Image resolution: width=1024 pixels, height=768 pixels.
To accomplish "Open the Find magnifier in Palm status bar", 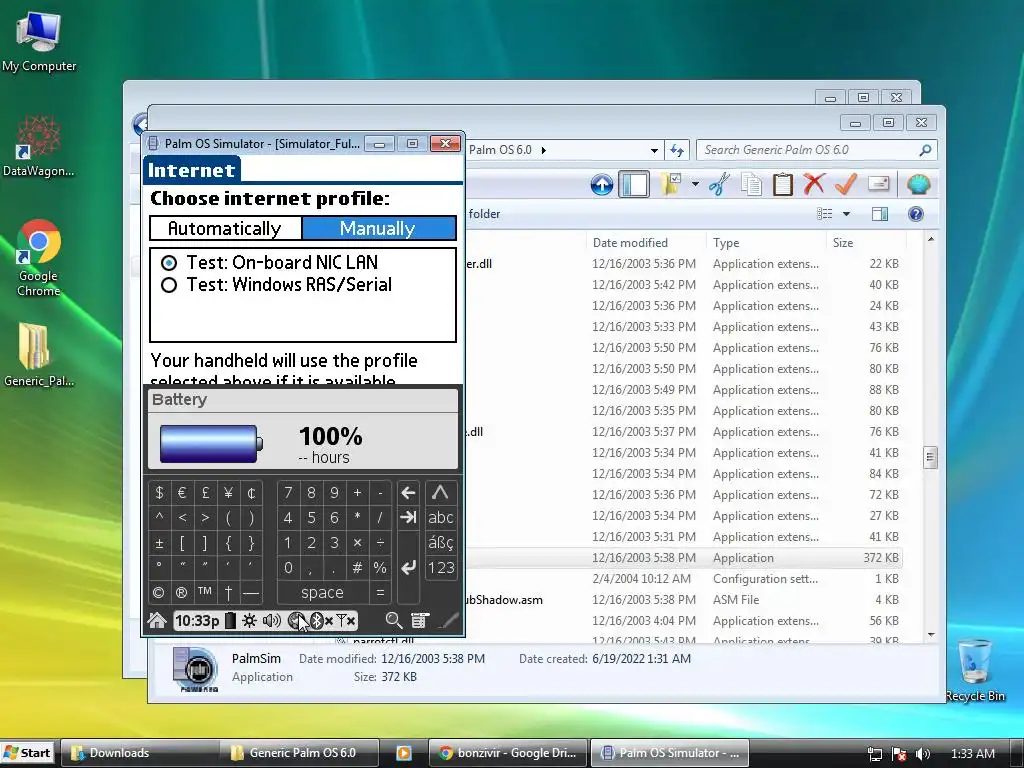I will (x=394, y=620).
